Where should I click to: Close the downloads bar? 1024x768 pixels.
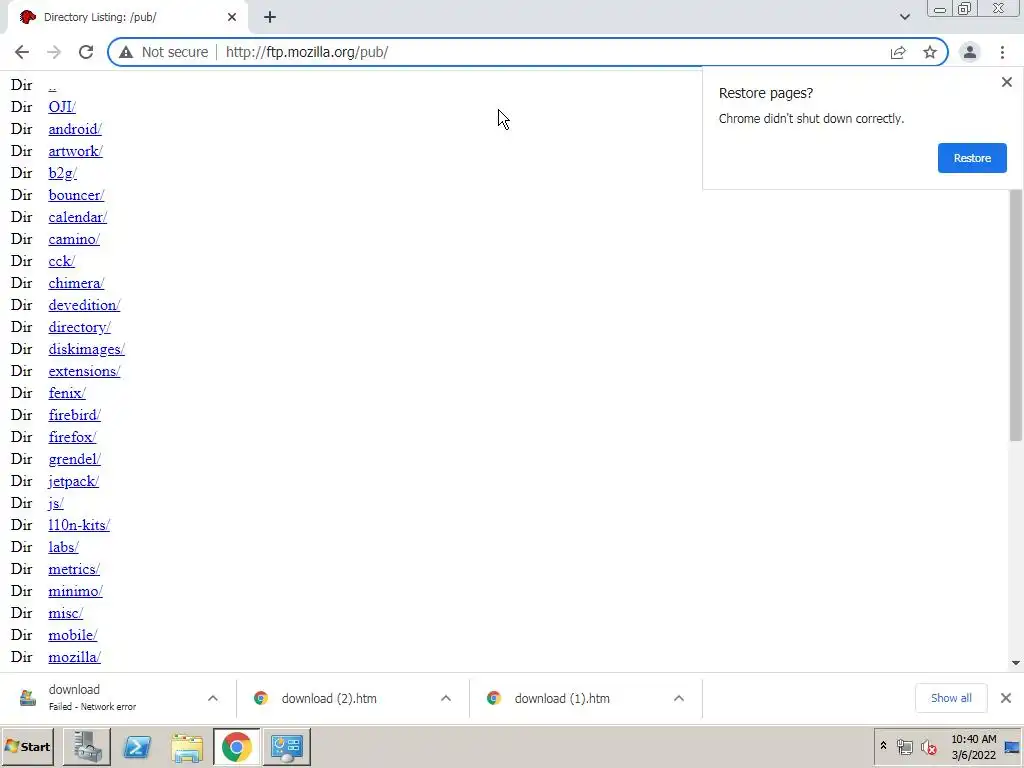[1006, 698]
